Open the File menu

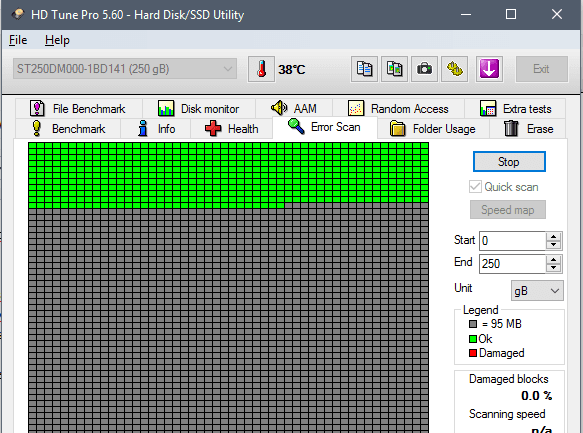tap(18, 40)
